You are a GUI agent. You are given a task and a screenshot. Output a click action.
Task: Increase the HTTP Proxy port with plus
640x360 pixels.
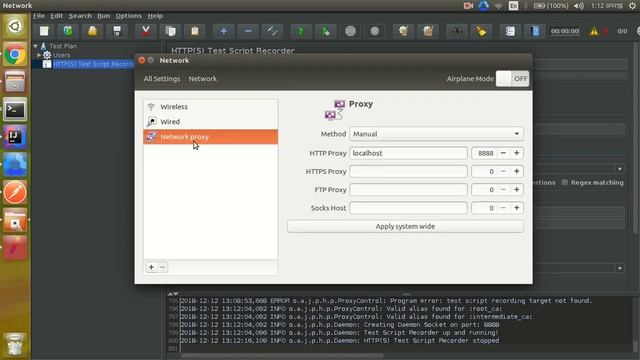tap(516, 153)
